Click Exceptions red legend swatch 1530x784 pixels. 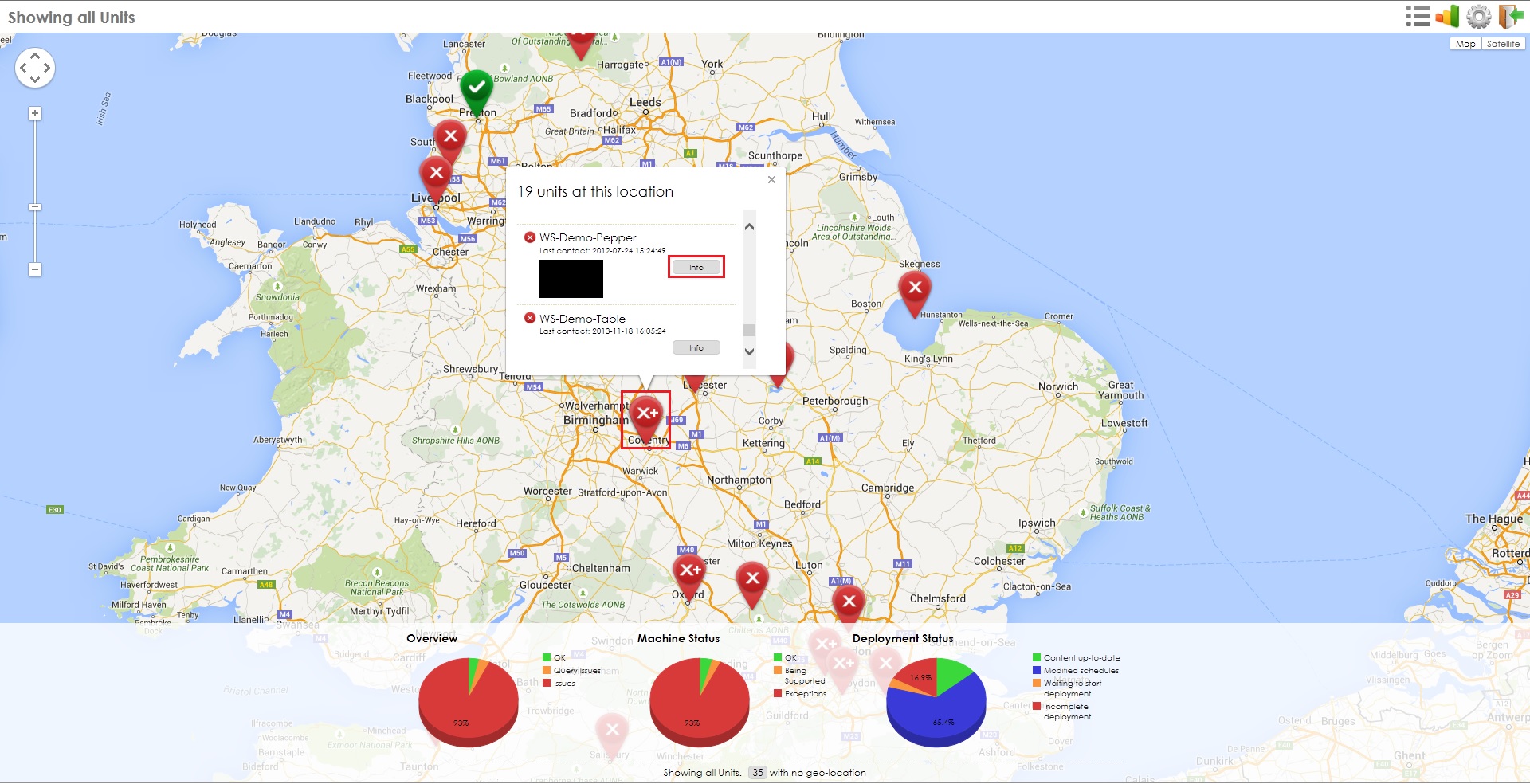[778, 693]
